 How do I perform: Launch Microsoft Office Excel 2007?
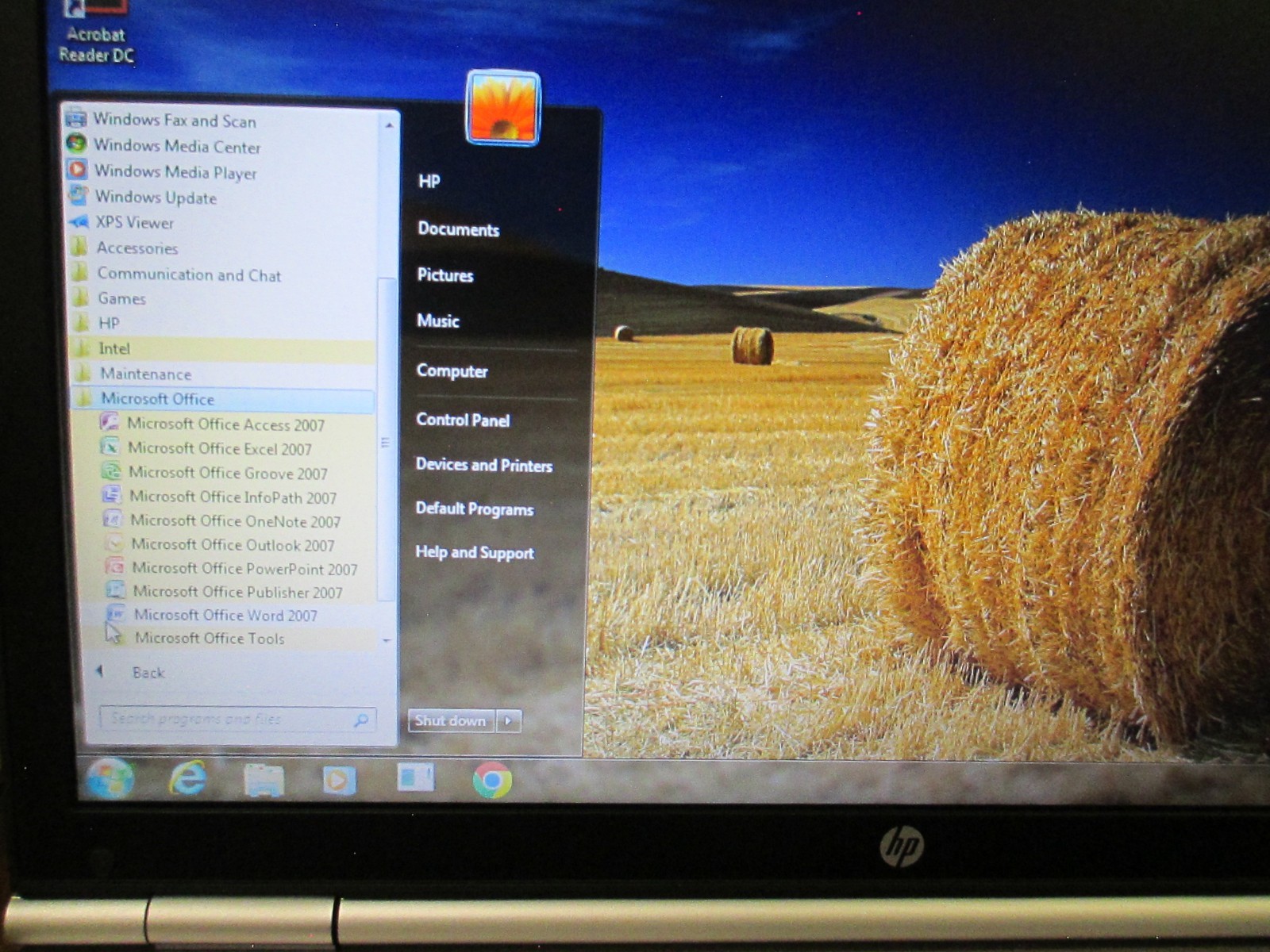pos(207,448)
